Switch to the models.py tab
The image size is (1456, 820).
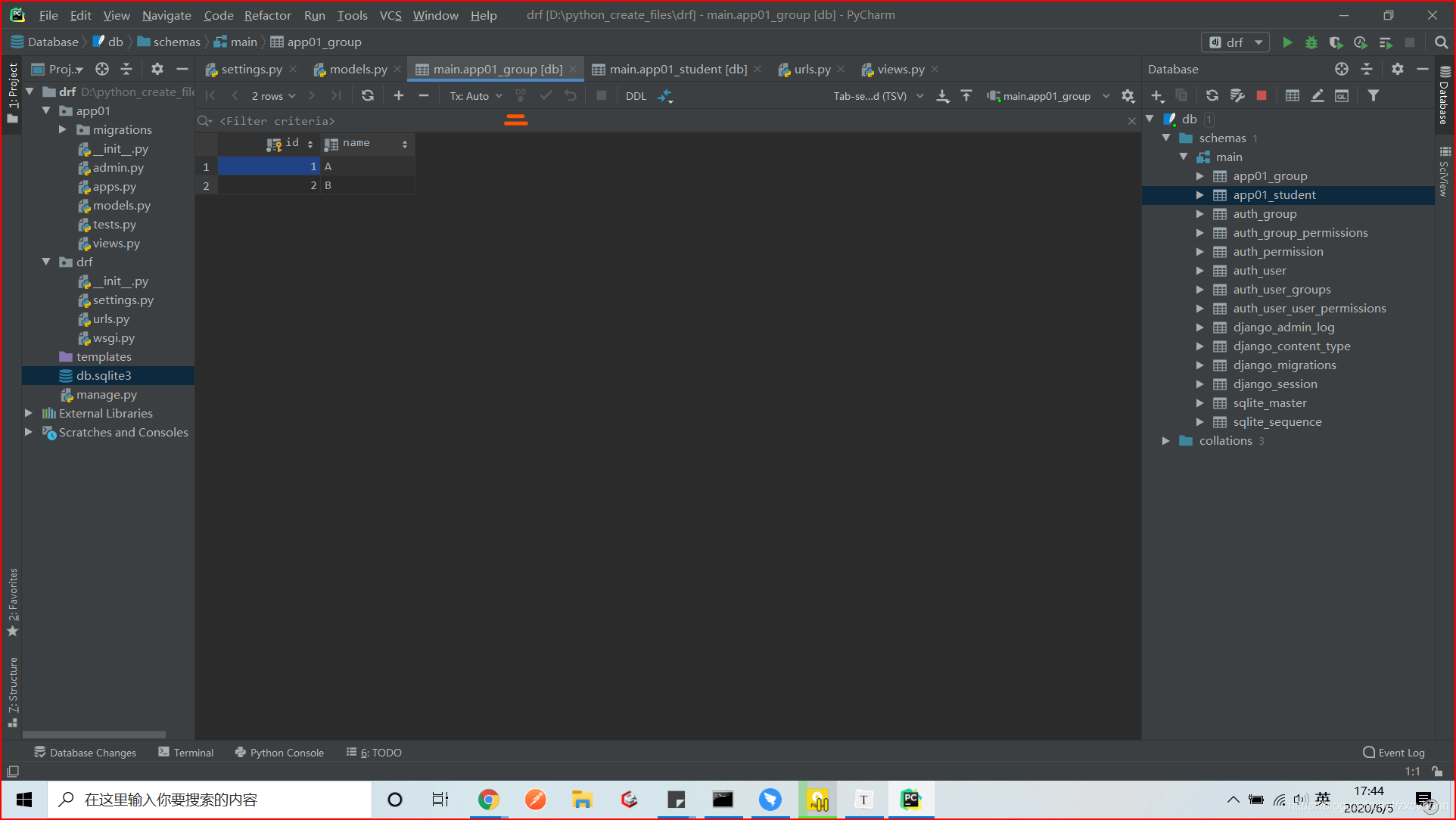[358, 69]
